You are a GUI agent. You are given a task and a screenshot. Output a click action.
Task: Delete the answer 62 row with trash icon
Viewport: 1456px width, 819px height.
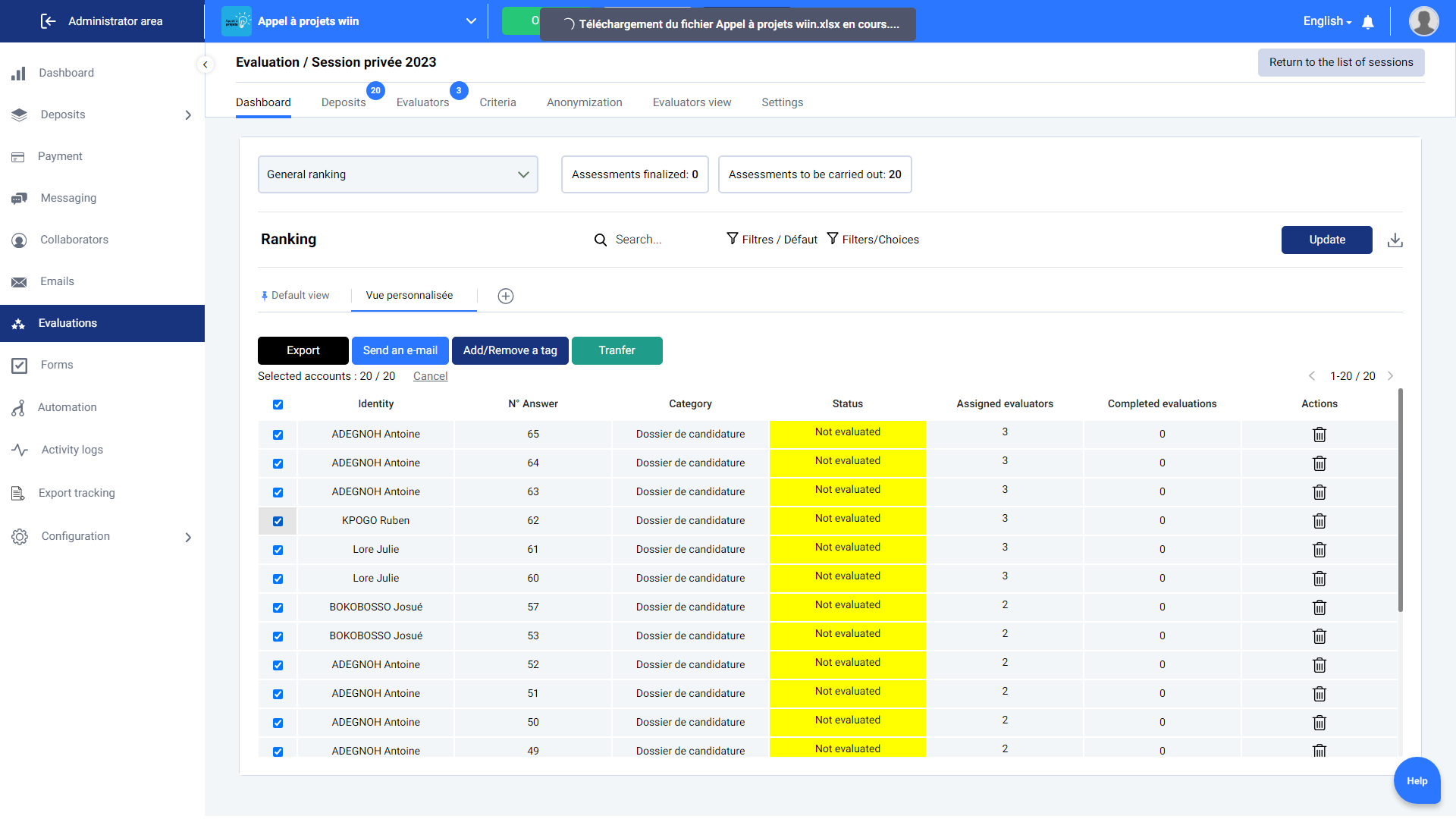(1319, 521)
